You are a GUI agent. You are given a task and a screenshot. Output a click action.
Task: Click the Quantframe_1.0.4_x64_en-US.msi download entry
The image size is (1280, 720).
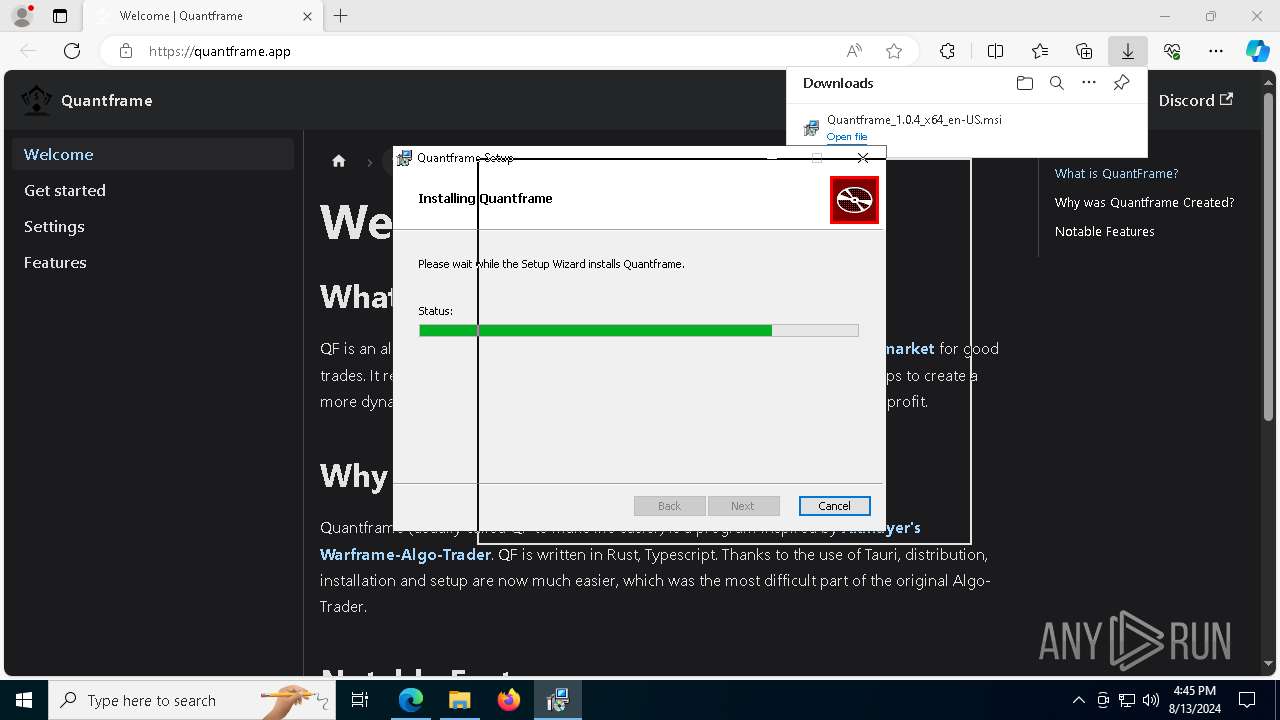coord(966,127)
